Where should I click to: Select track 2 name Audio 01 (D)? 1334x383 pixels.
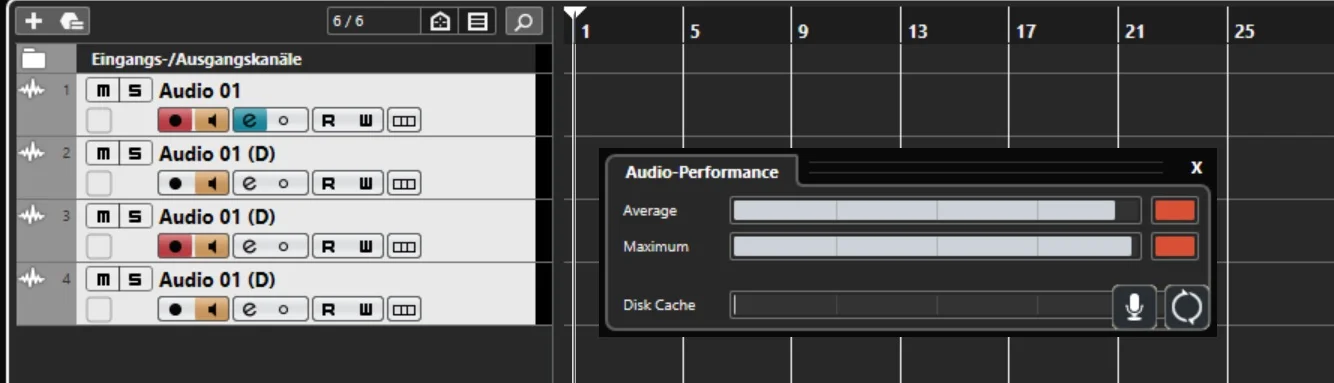[217, 154]
